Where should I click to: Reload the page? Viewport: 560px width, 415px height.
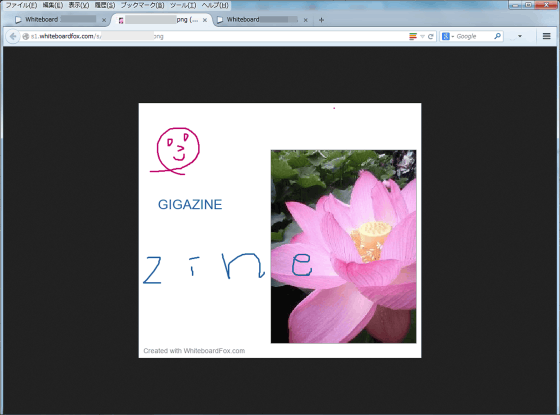point(431,36)
